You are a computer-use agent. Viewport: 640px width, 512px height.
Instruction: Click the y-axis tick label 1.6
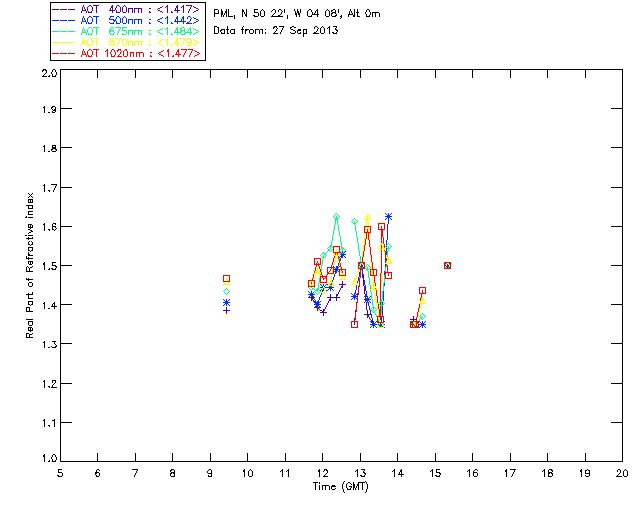click(x=49, y=227)
